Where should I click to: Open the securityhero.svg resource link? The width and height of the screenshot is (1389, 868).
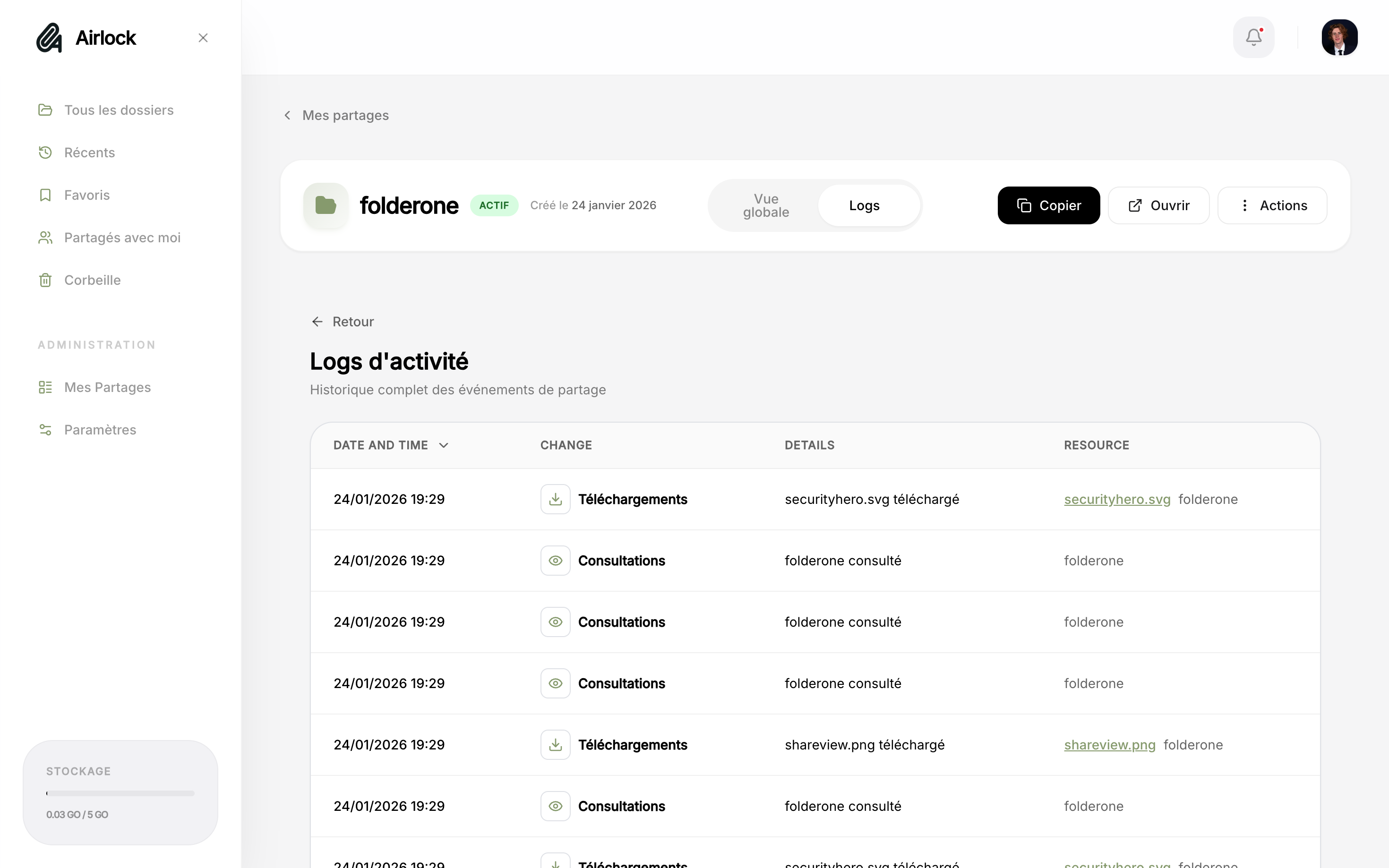(1116, 499)
